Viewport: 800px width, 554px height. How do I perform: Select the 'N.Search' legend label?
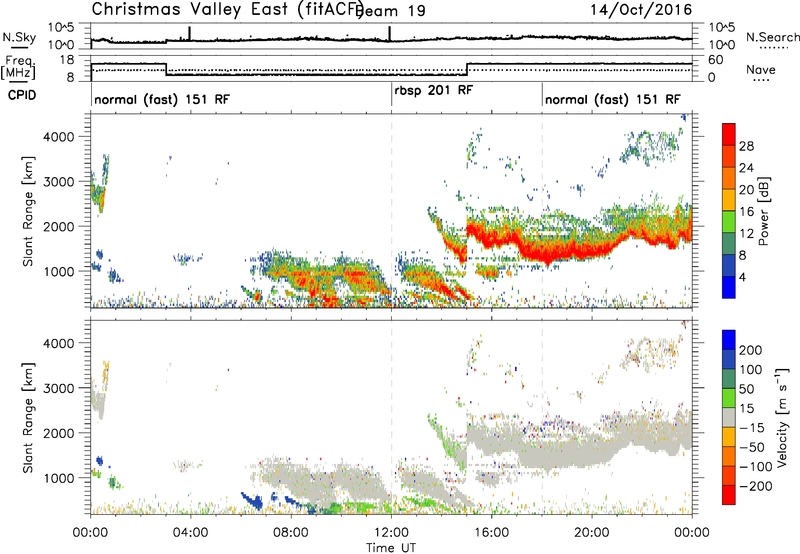pyautogui.click(x=772, y=37)
